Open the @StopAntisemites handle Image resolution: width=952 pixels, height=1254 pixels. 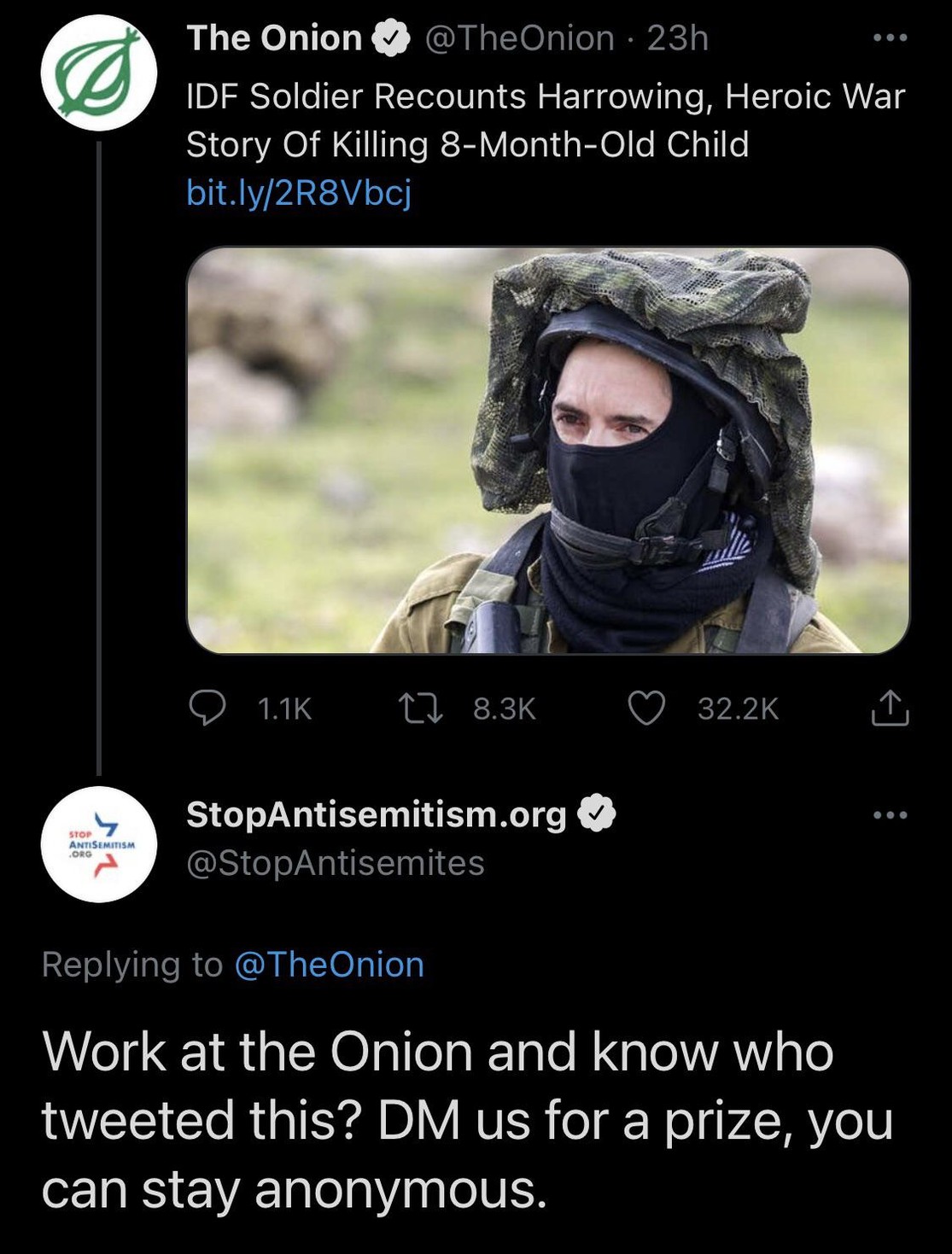tap(336, 863)
